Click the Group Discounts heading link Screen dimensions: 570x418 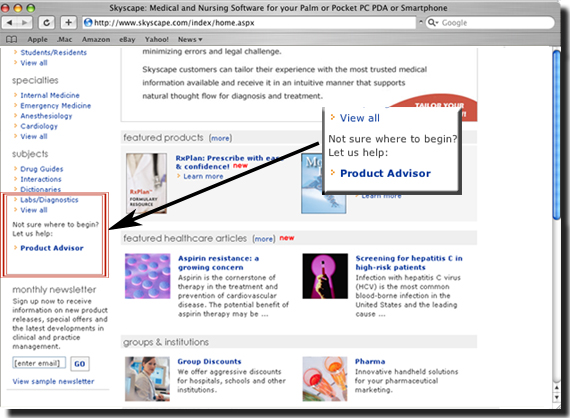tap(209, 361)
